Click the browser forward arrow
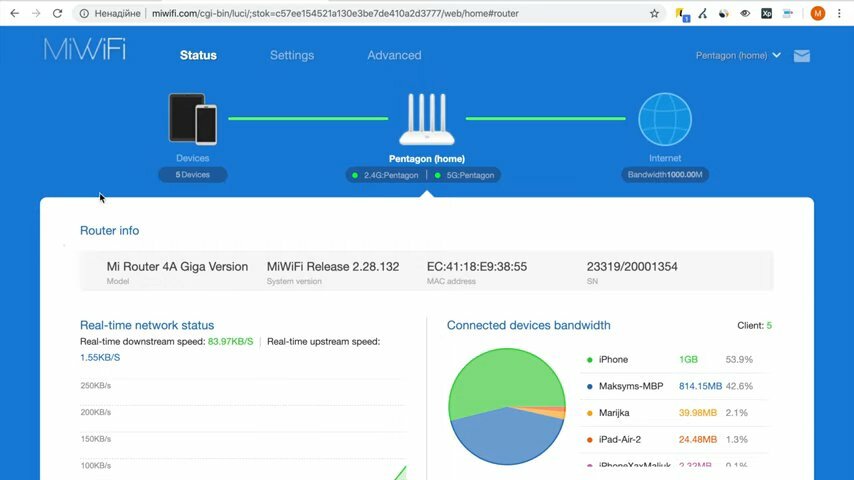854x480 pixels. click(x=36, y=13)
